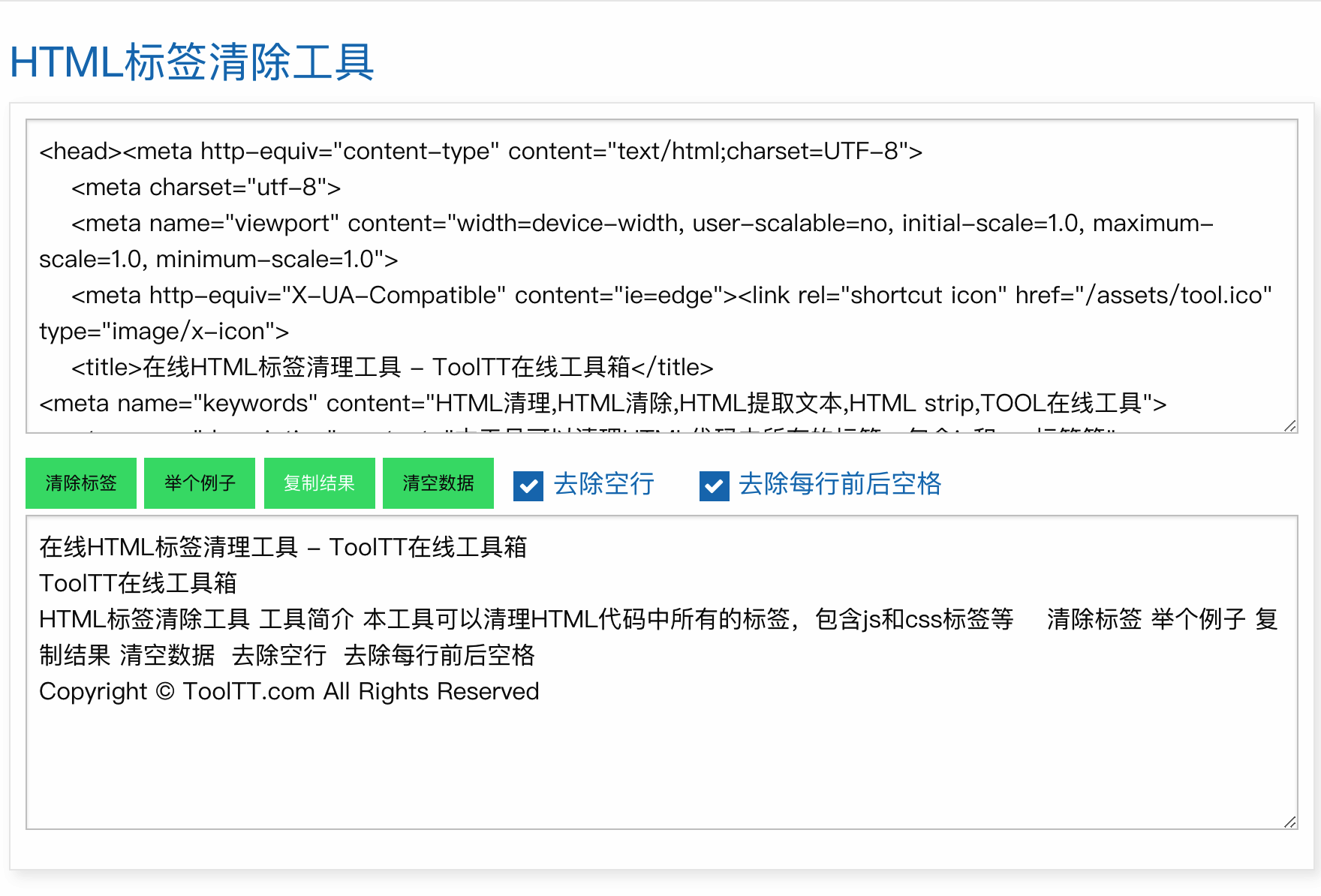Viewport: 1321px width, 896px height.
Task: Click the '<head><meta http-equiv' first input line
Action: [481, 151]
